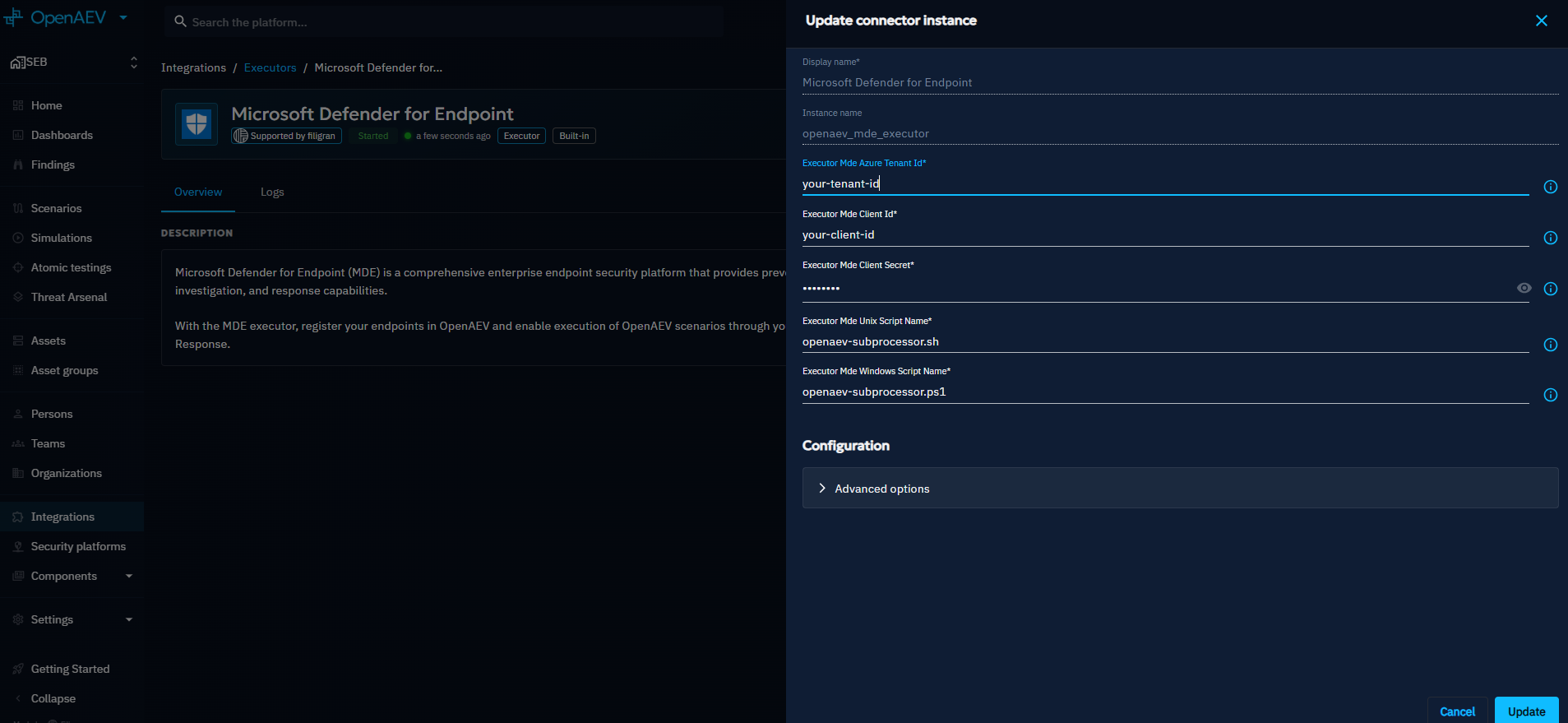The width and height of the screenshot is (1568, 723).
Task: Click the Supported by filigran badge
Action: tap(286, 136)
